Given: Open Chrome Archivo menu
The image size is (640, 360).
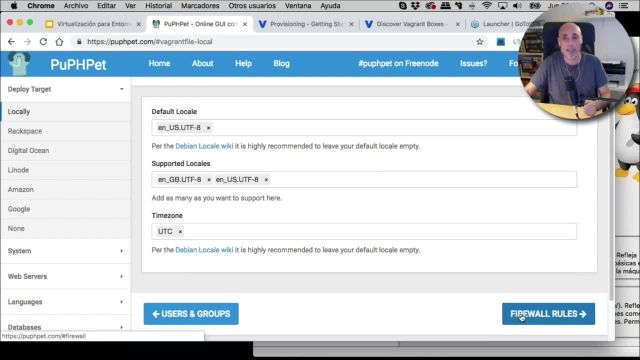Looking at the screenshot, I should (x=76, y=6).
